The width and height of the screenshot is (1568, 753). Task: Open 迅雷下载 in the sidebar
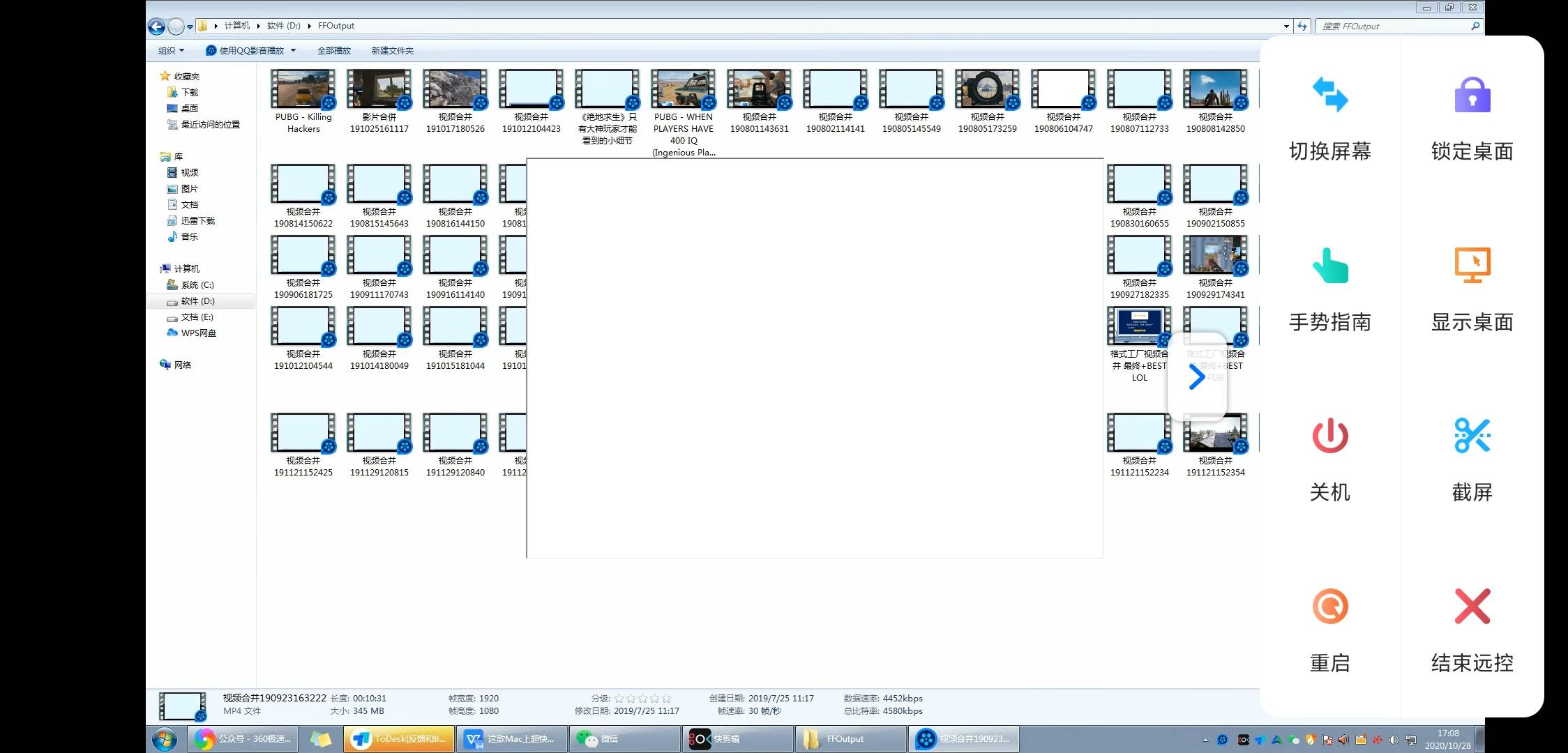tap(192, 220)
